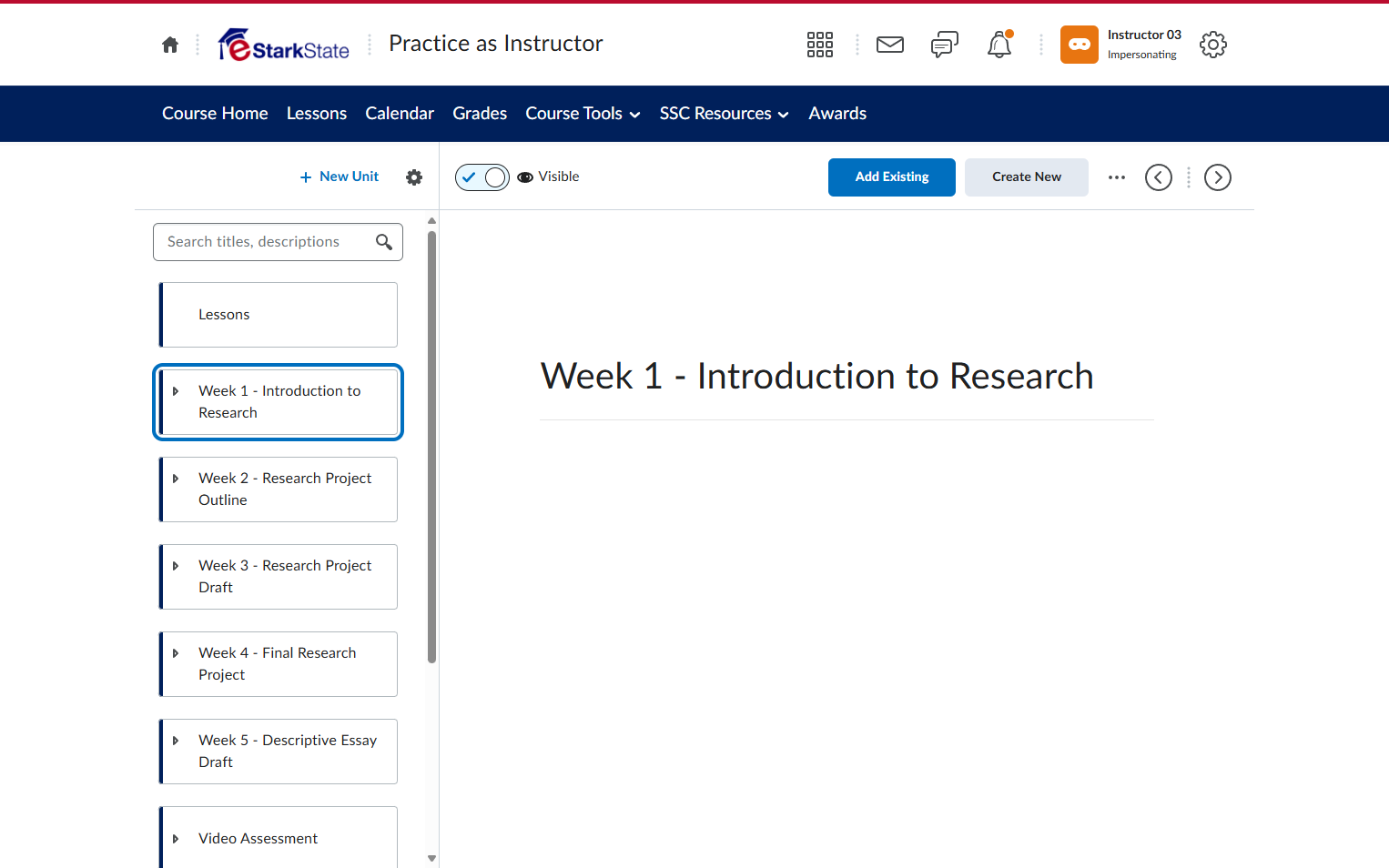Open the Grades nav item
Image resolution: width=1389 pixels, height=868 pixels.
click(x=480, y=114)
